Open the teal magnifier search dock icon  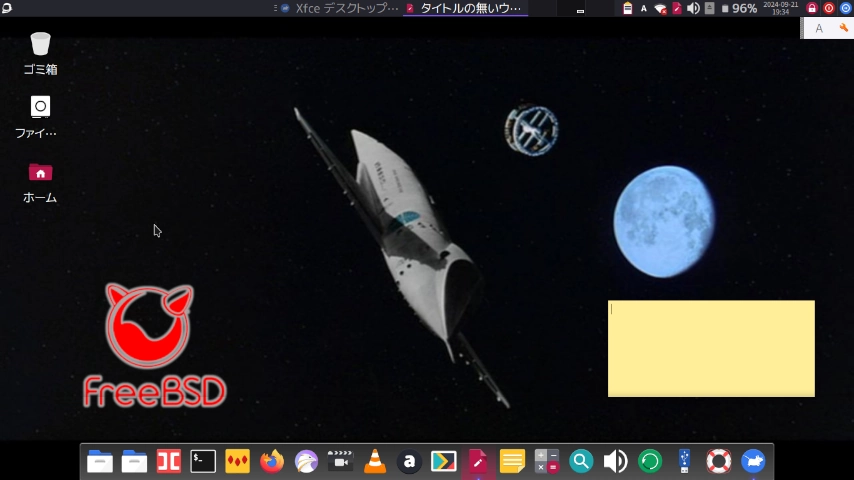coord(581,461)
